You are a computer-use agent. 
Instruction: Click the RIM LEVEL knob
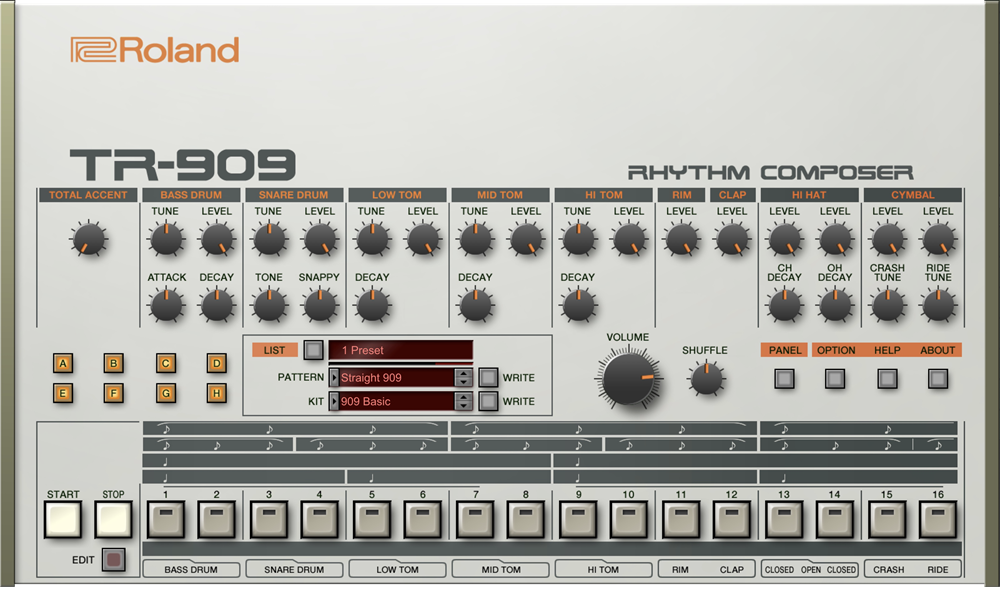coord(681,240)
